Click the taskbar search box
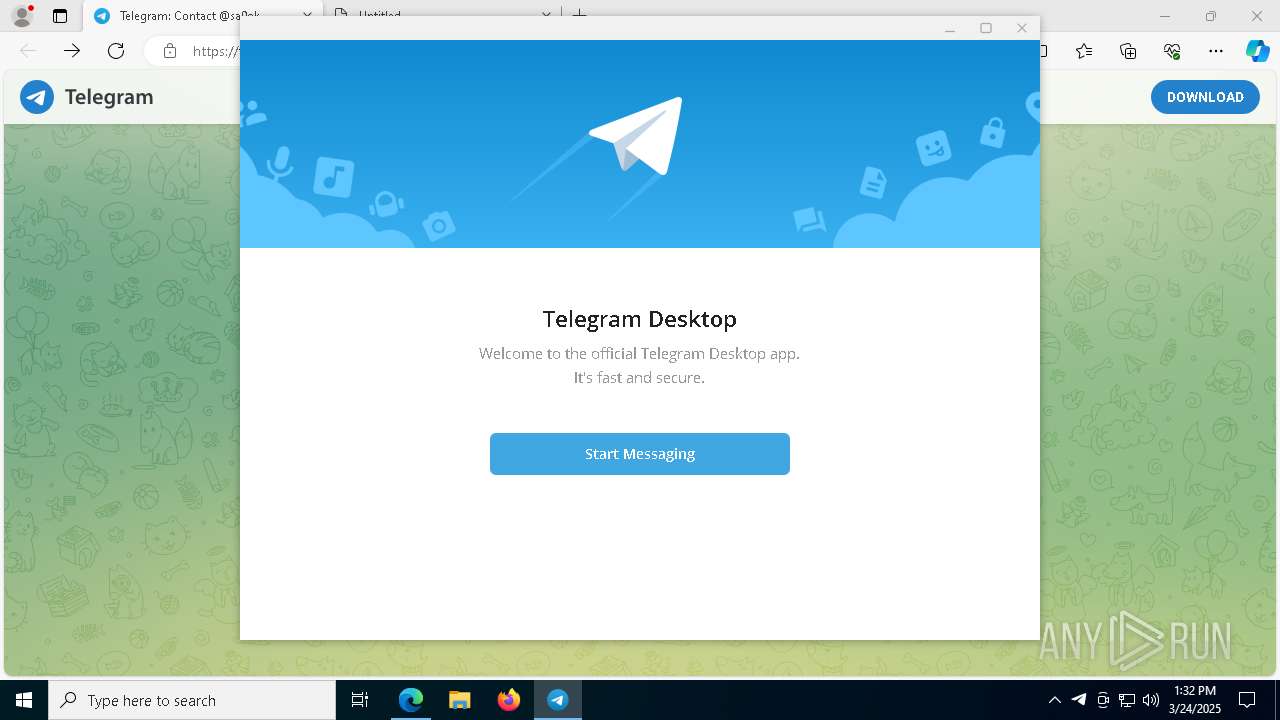 pyautogui.click(x=192, y=700)
